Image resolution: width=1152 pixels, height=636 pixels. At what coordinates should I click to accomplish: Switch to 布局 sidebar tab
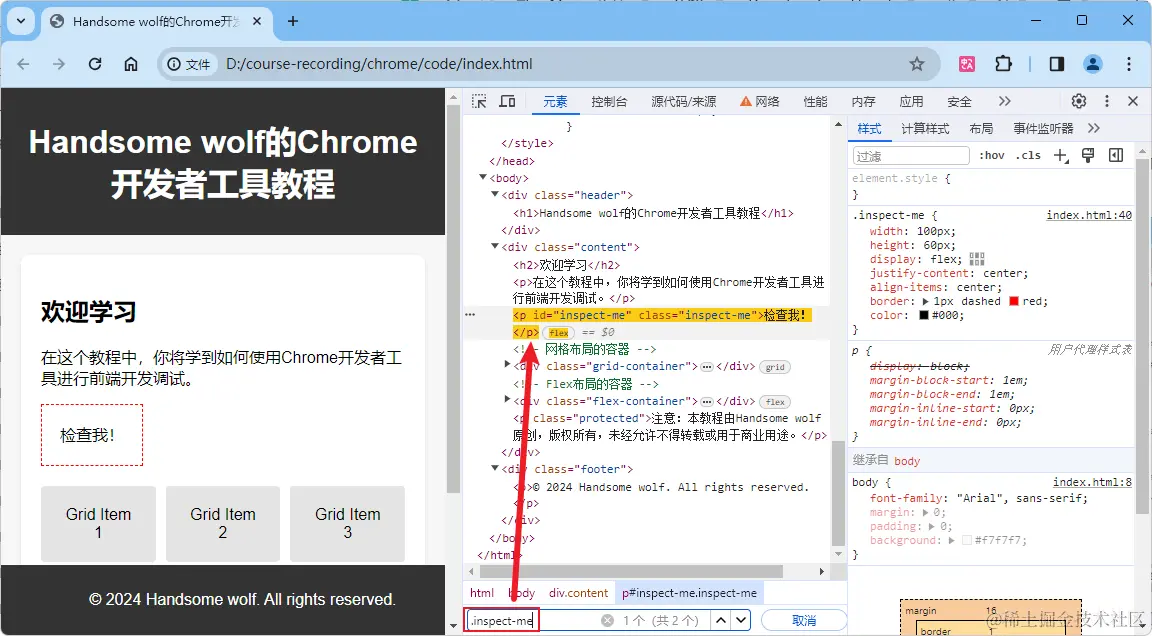click(981, 129)
